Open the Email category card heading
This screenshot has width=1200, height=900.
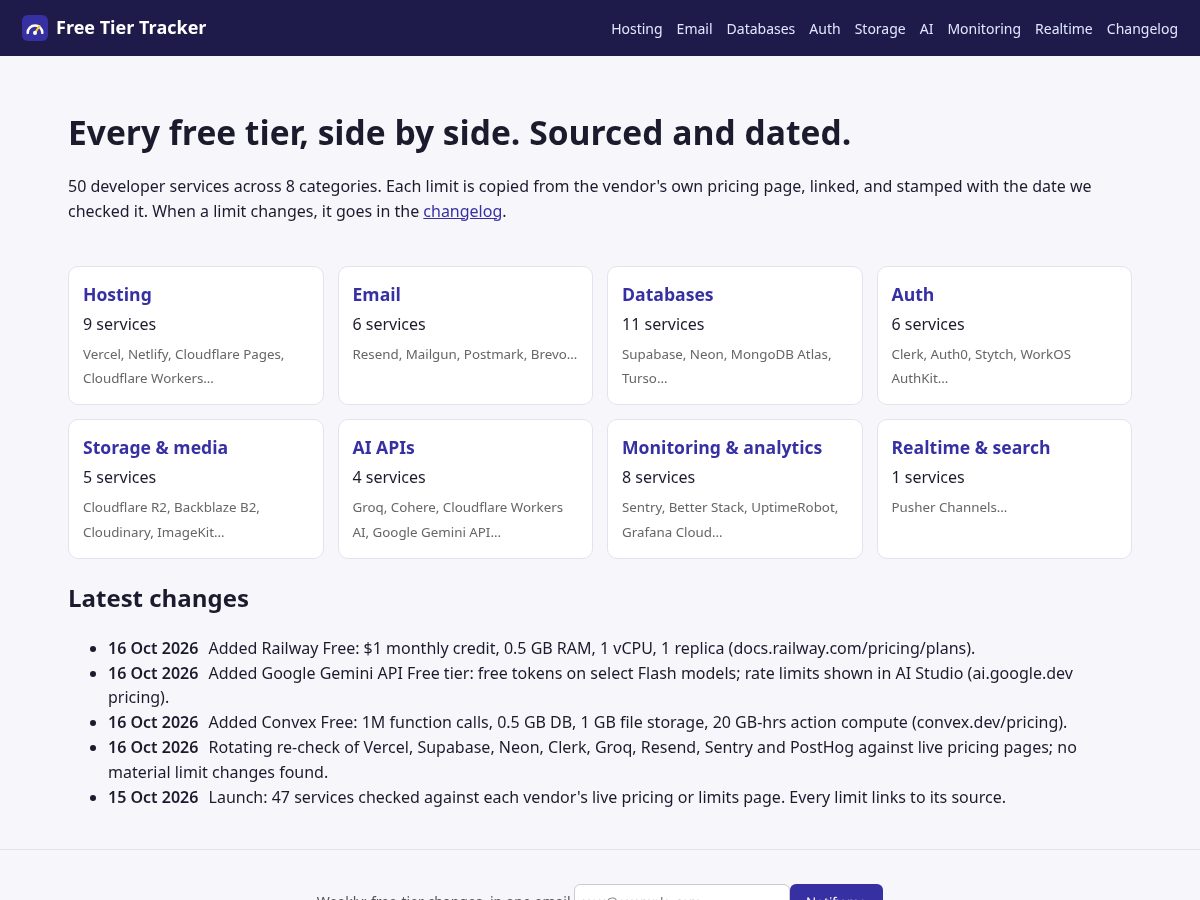[376, 294]
